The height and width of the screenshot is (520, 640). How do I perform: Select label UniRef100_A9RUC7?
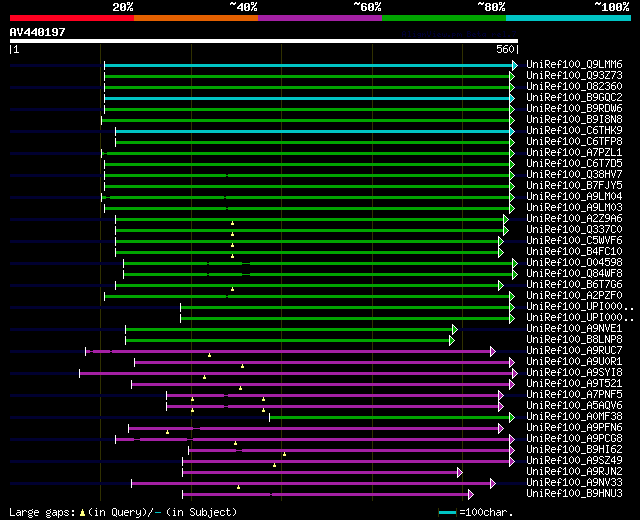574,351
